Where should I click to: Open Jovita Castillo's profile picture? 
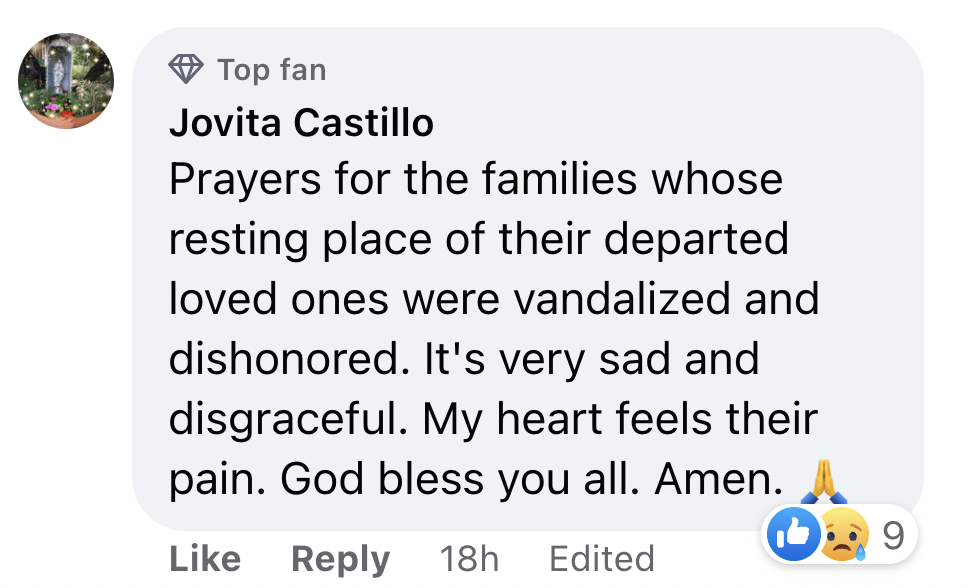66,81
